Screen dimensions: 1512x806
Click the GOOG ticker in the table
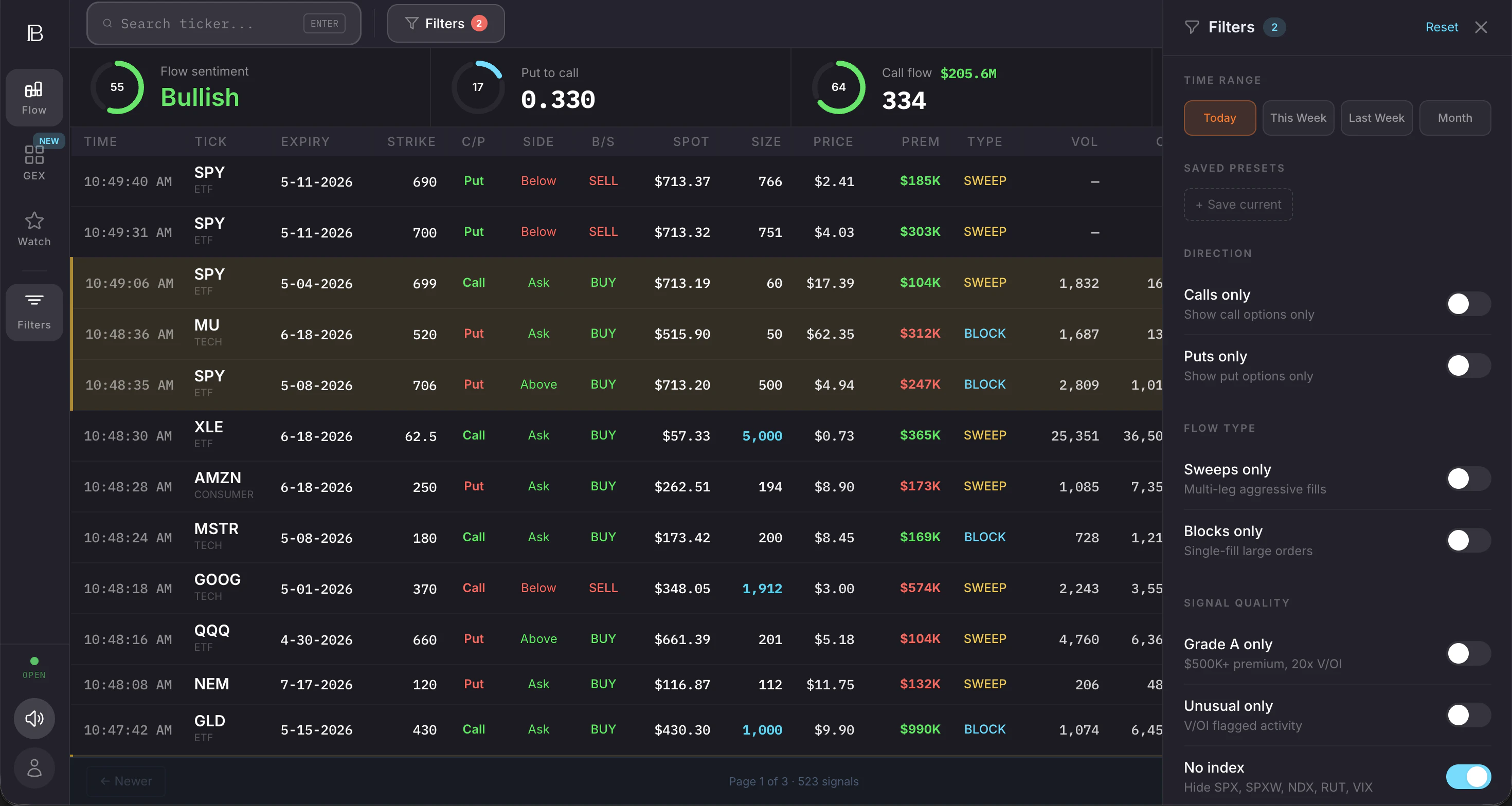coord(217,579)
